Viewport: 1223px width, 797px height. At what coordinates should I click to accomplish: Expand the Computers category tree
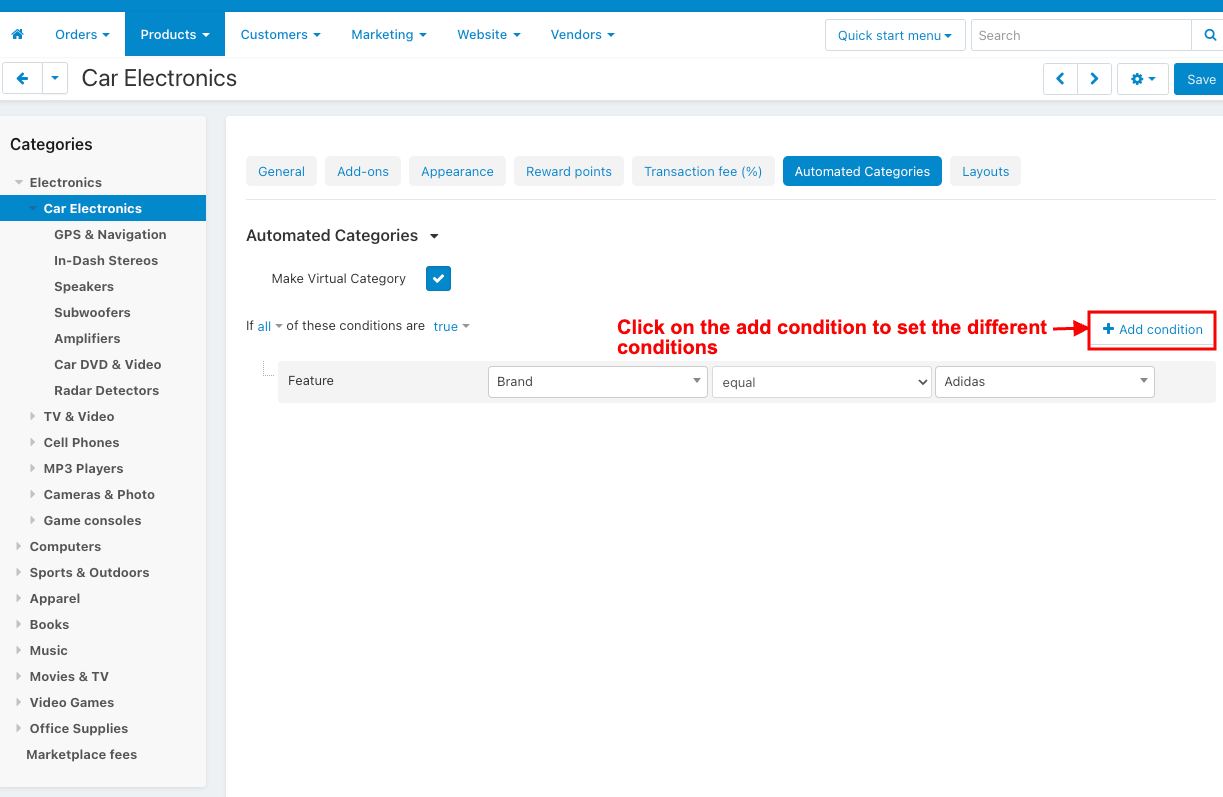pyautogui.click(x=19, y=546)
